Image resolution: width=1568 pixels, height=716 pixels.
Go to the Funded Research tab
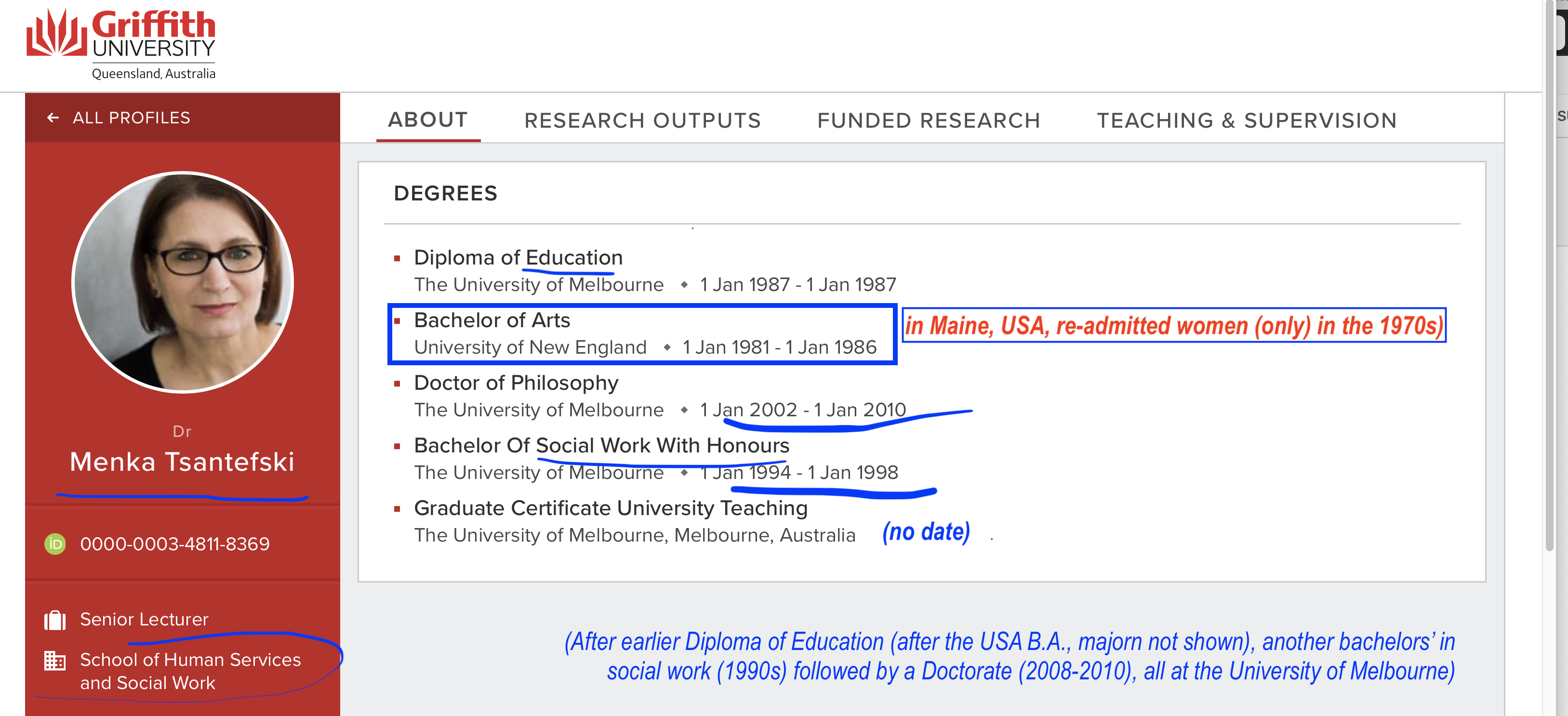click(928, 120)
